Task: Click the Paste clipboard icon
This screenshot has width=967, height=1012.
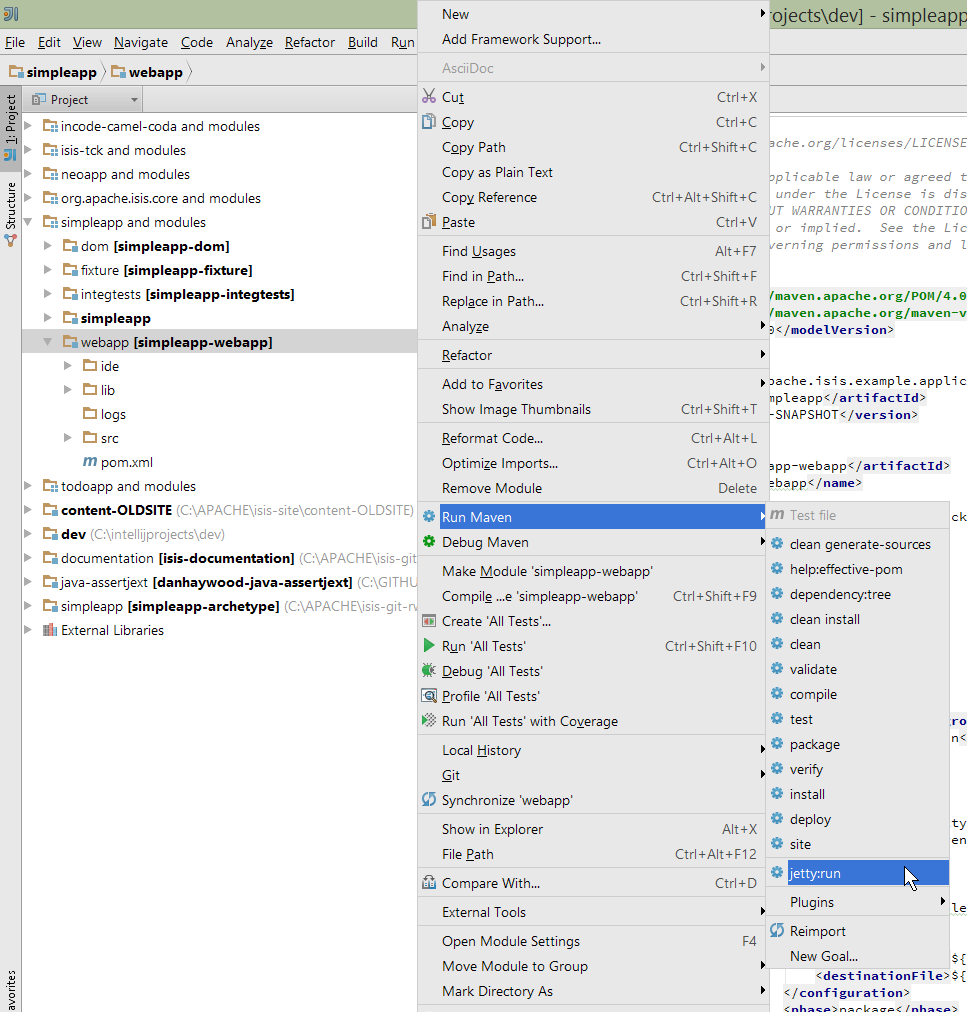Action: pos(429,222)
